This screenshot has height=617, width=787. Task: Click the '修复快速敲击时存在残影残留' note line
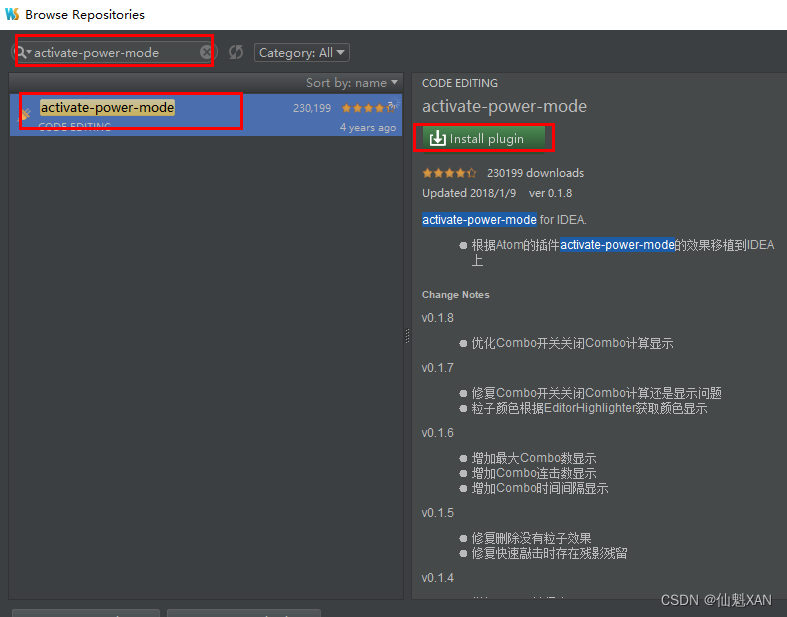click(x=550, y=554)
